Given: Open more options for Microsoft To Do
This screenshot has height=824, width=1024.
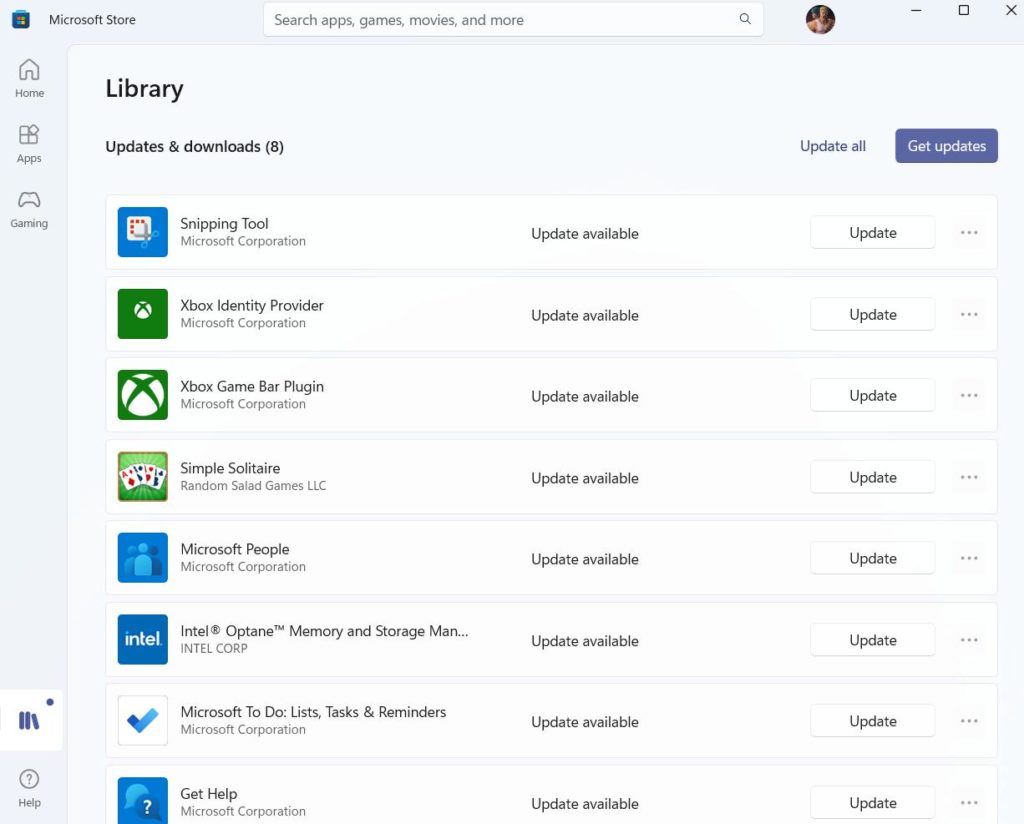Looking at the screenshot, I should (969, 721).
